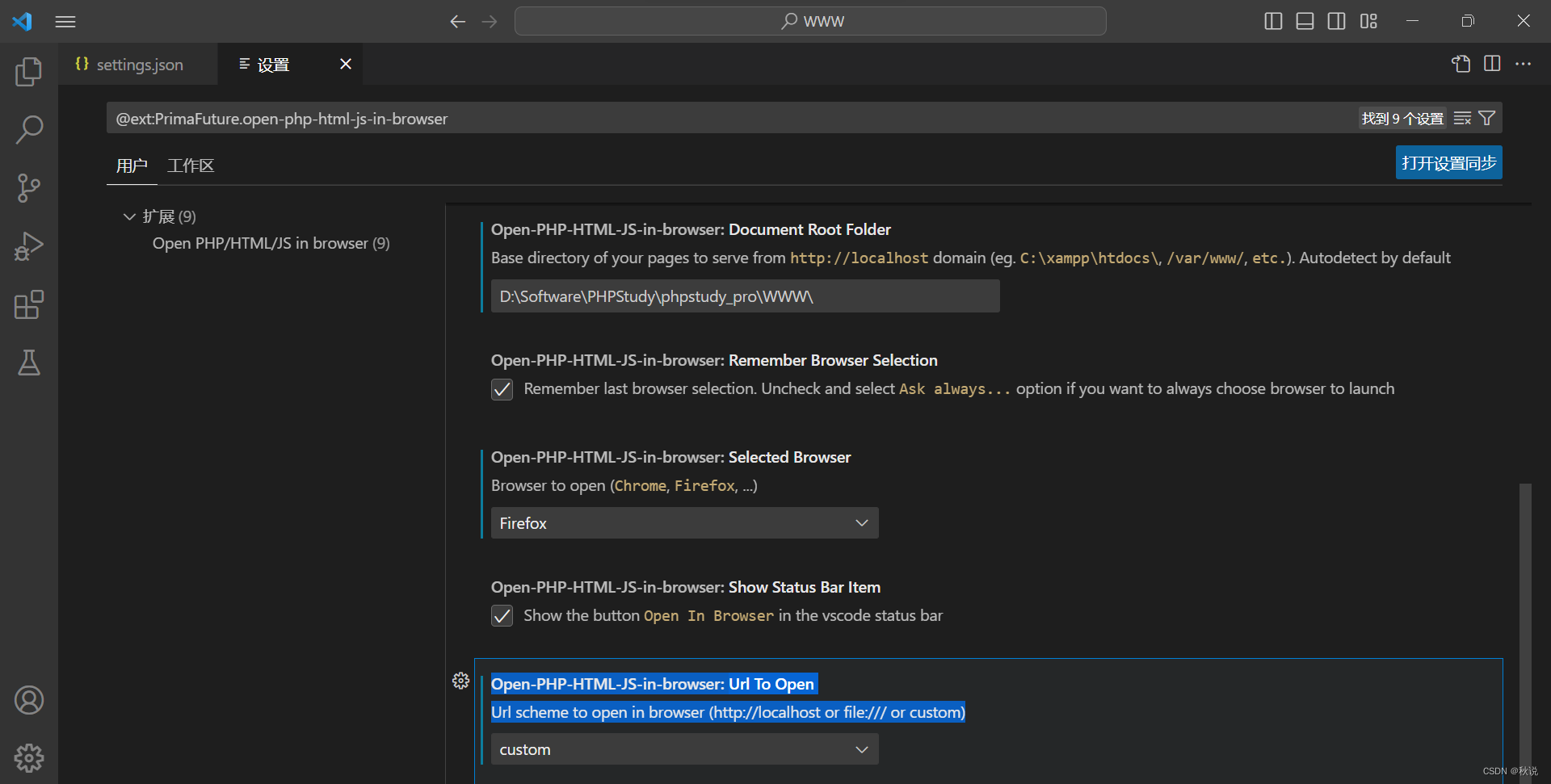The height and width of the screenshot is (784, 1551).
Task: Go forward with the right arrow
Action: tap(490, 22)
